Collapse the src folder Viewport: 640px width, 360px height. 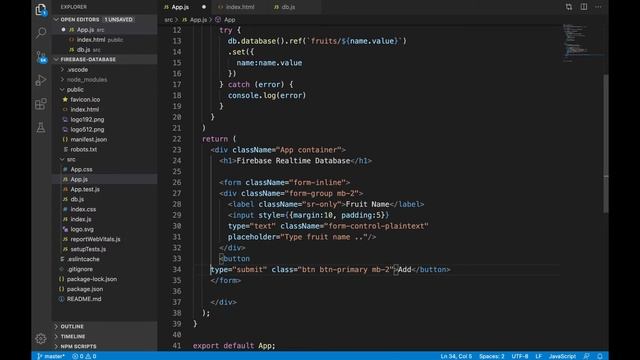[104, 159]
